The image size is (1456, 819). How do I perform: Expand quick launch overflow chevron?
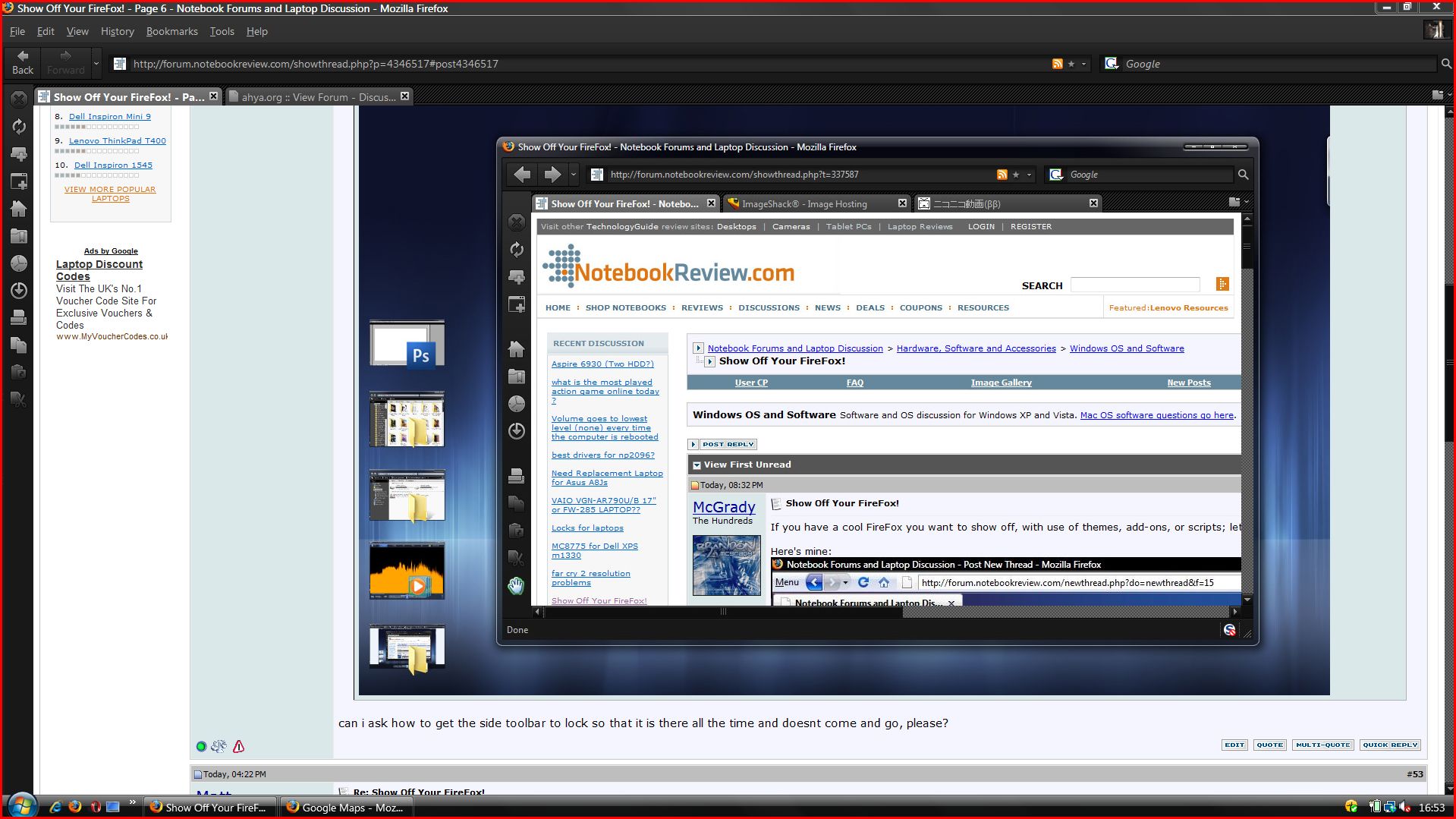pos(132,802)
